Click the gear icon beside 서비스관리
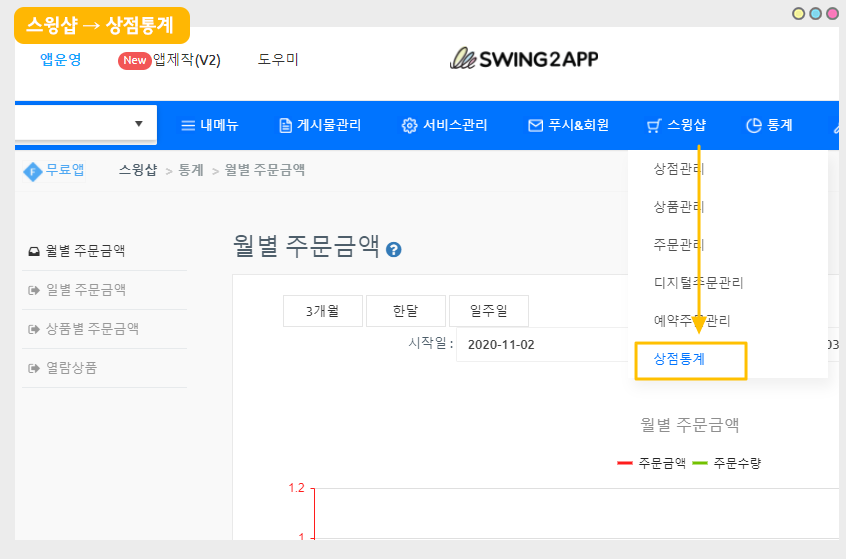The height and width of the screenshot is (559, 846). click(x=409, y=126)
